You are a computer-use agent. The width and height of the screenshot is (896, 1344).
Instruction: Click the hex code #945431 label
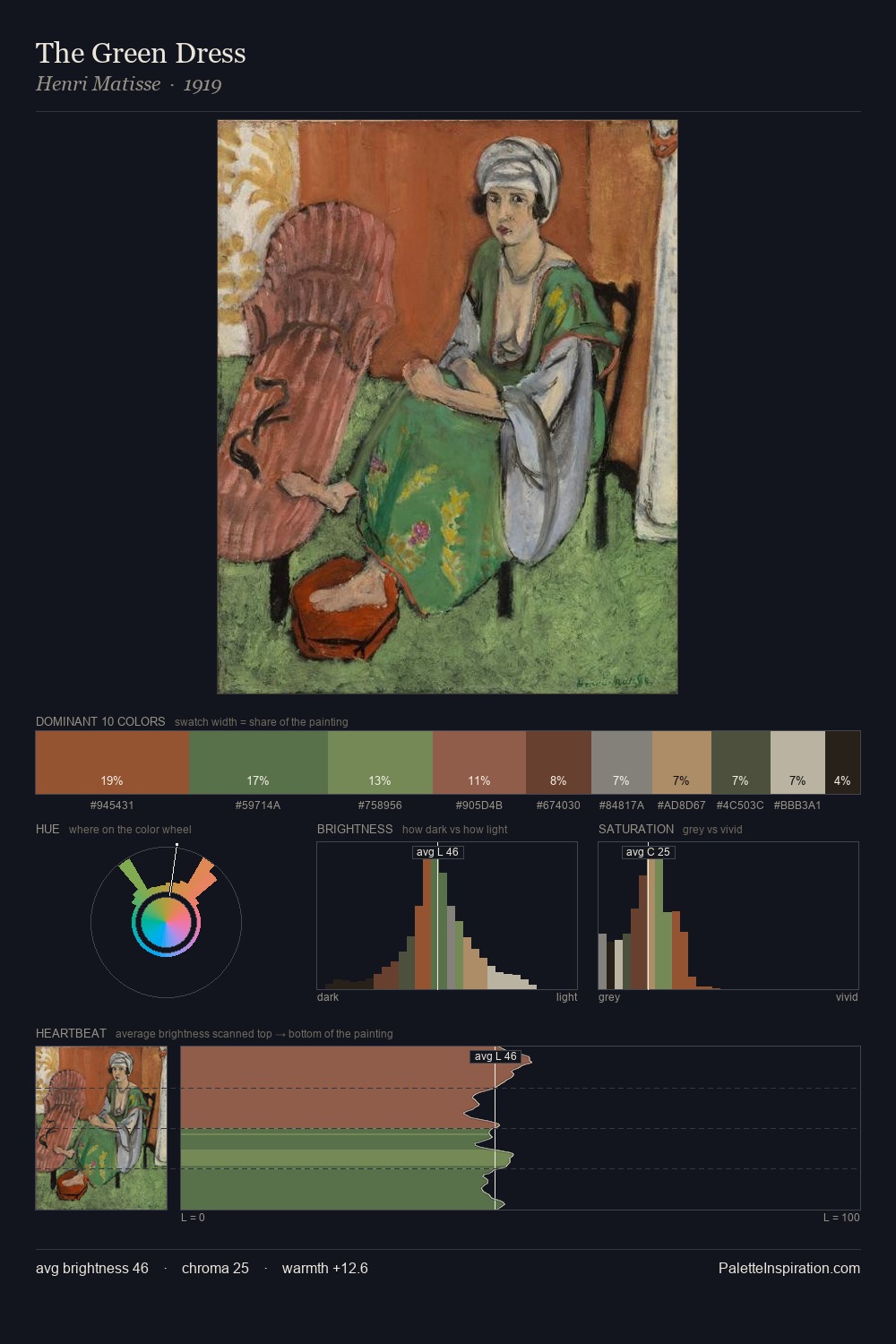[x=112, y=806]
